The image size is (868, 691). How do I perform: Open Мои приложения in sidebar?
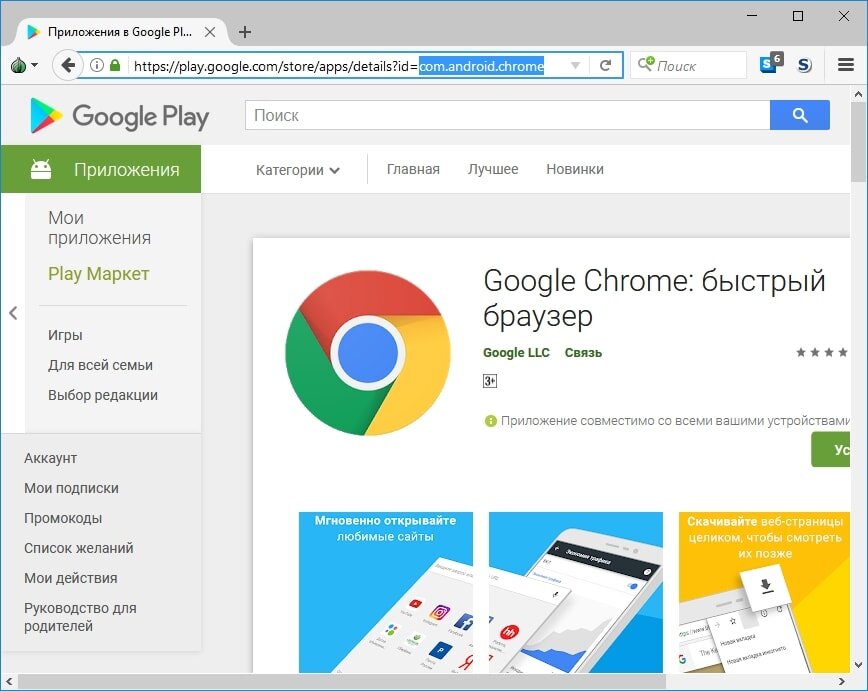(x=99, y=228)
